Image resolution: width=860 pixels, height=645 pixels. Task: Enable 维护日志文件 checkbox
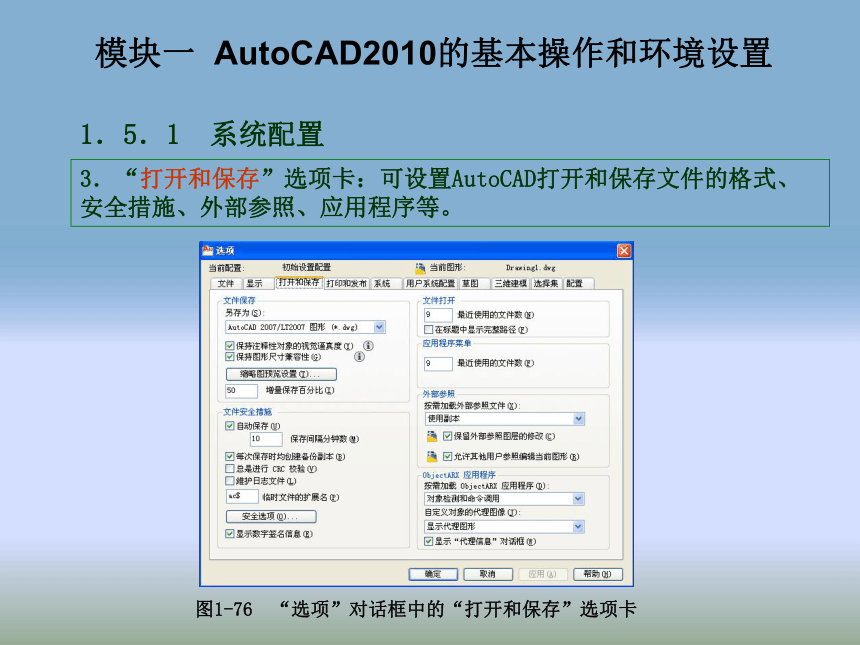[x=230, y=480]
